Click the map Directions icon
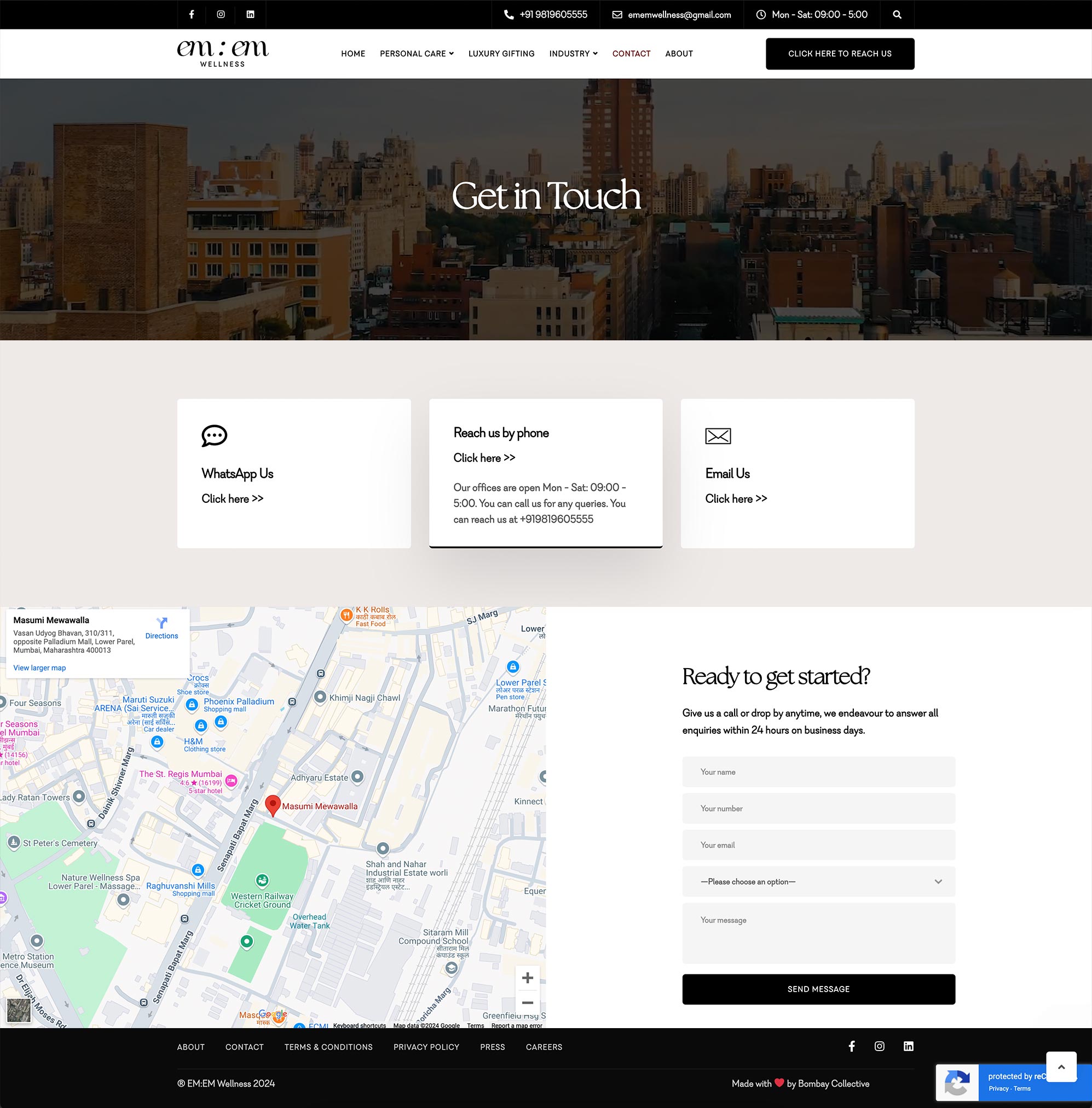Viewport: 1092px width, 1108px height. [x=161, y=623]
